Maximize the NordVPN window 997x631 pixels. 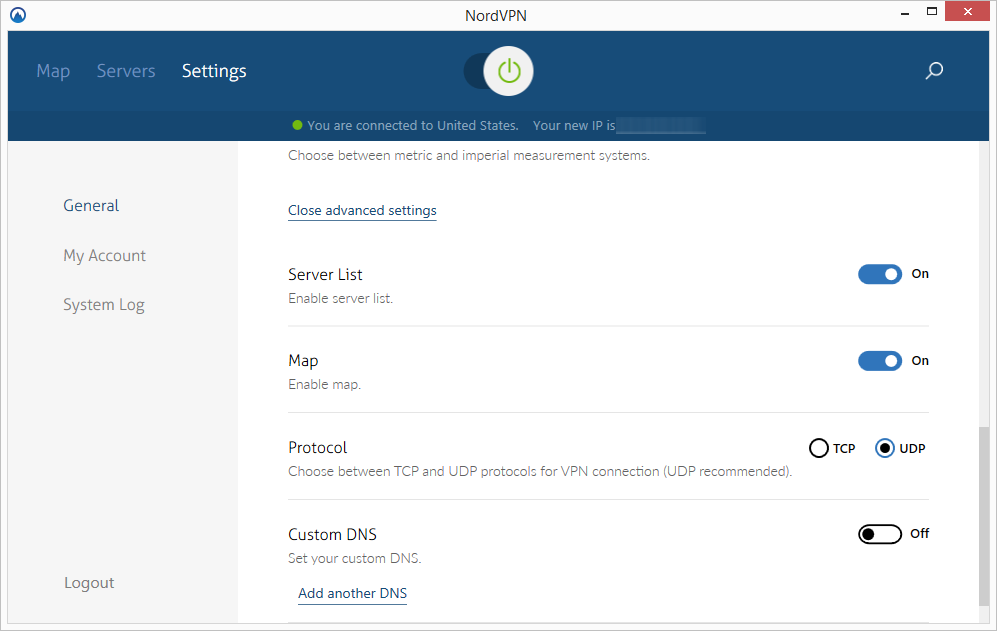point(932,12)
